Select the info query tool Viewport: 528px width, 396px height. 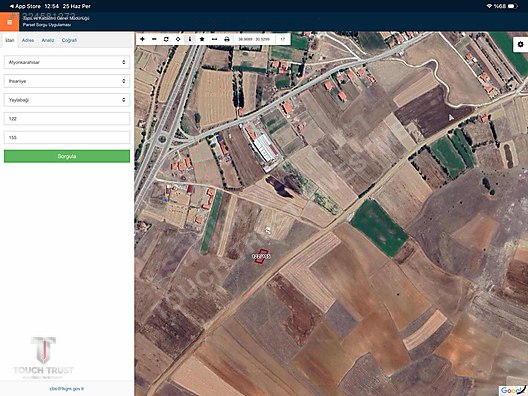pyautogui.click(x=190, y=39)
